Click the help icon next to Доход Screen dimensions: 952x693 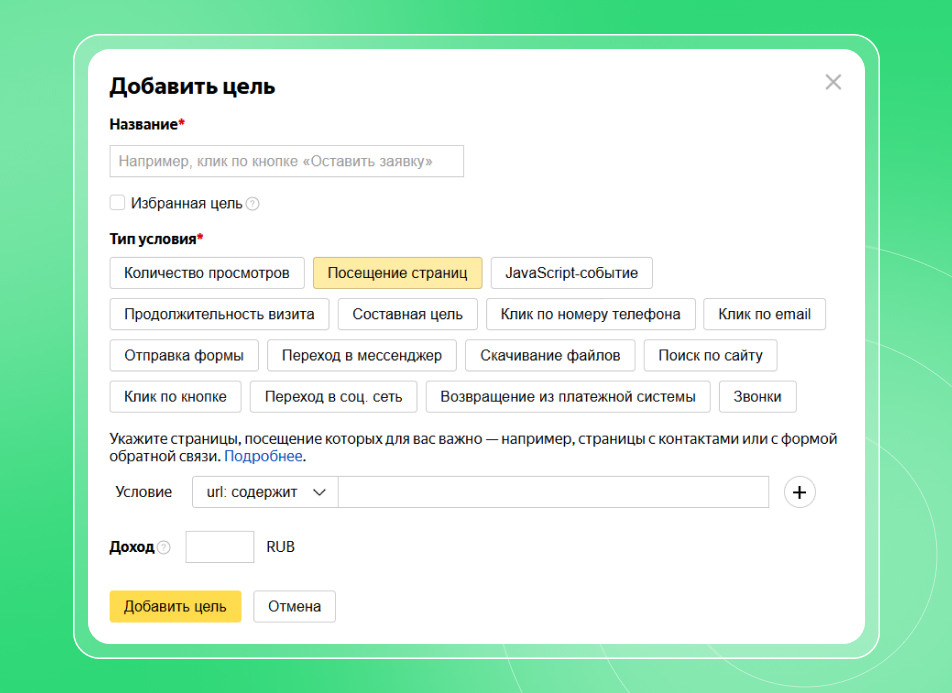click(x=163, y=547)
